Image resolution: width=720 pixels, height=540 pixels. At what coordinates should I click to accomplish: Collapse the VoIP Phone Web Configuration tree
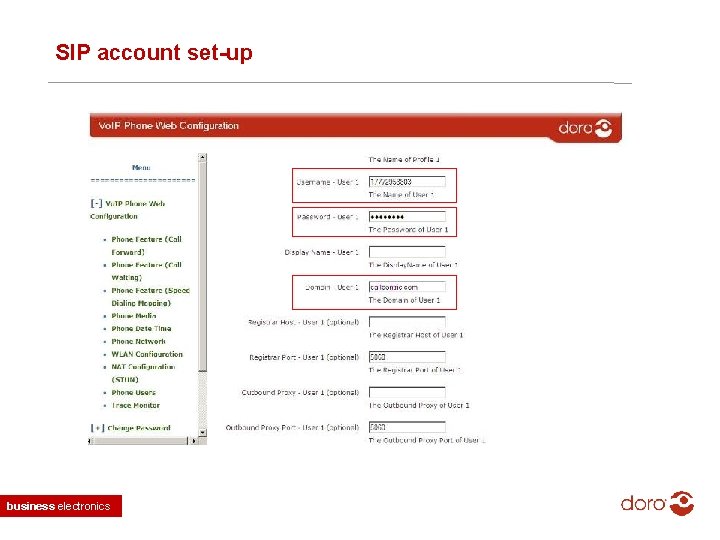click(x=96, y=203)
